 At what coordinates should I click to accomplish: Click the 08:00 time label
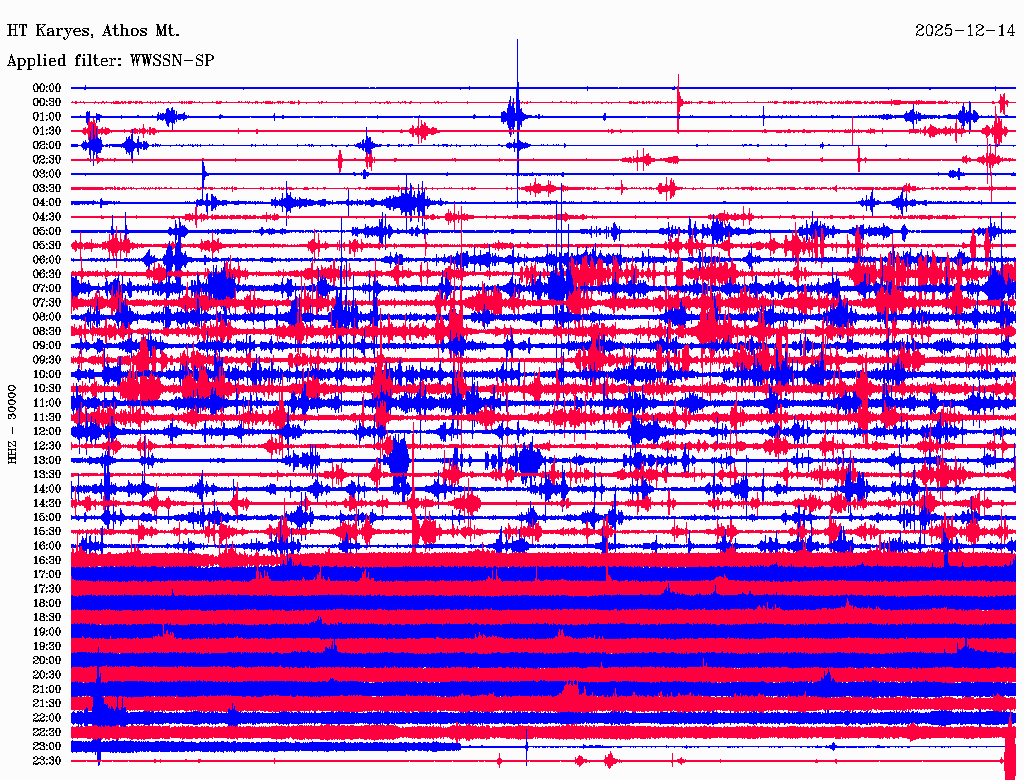47,317
